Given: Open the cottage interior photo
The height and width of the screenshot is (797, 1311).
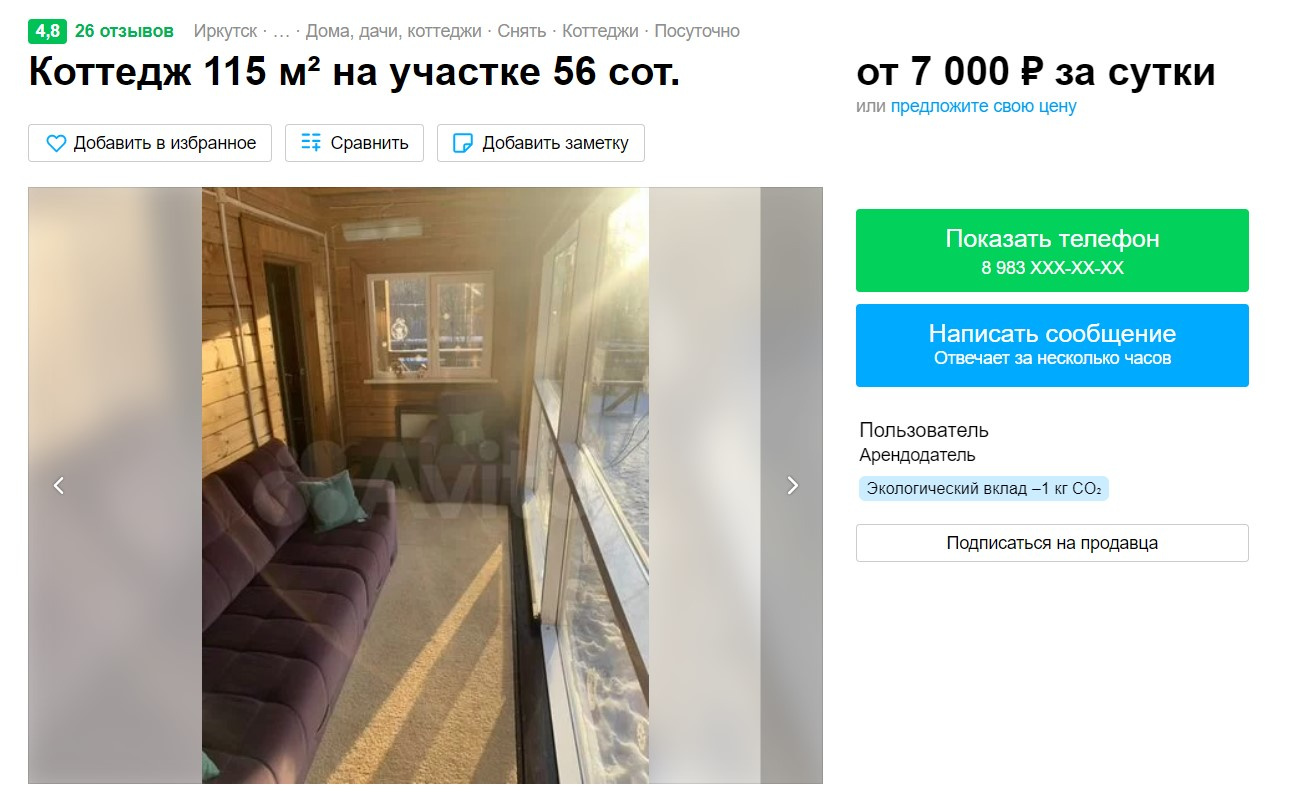Looking at the screenshot, I should pos(425,485).
